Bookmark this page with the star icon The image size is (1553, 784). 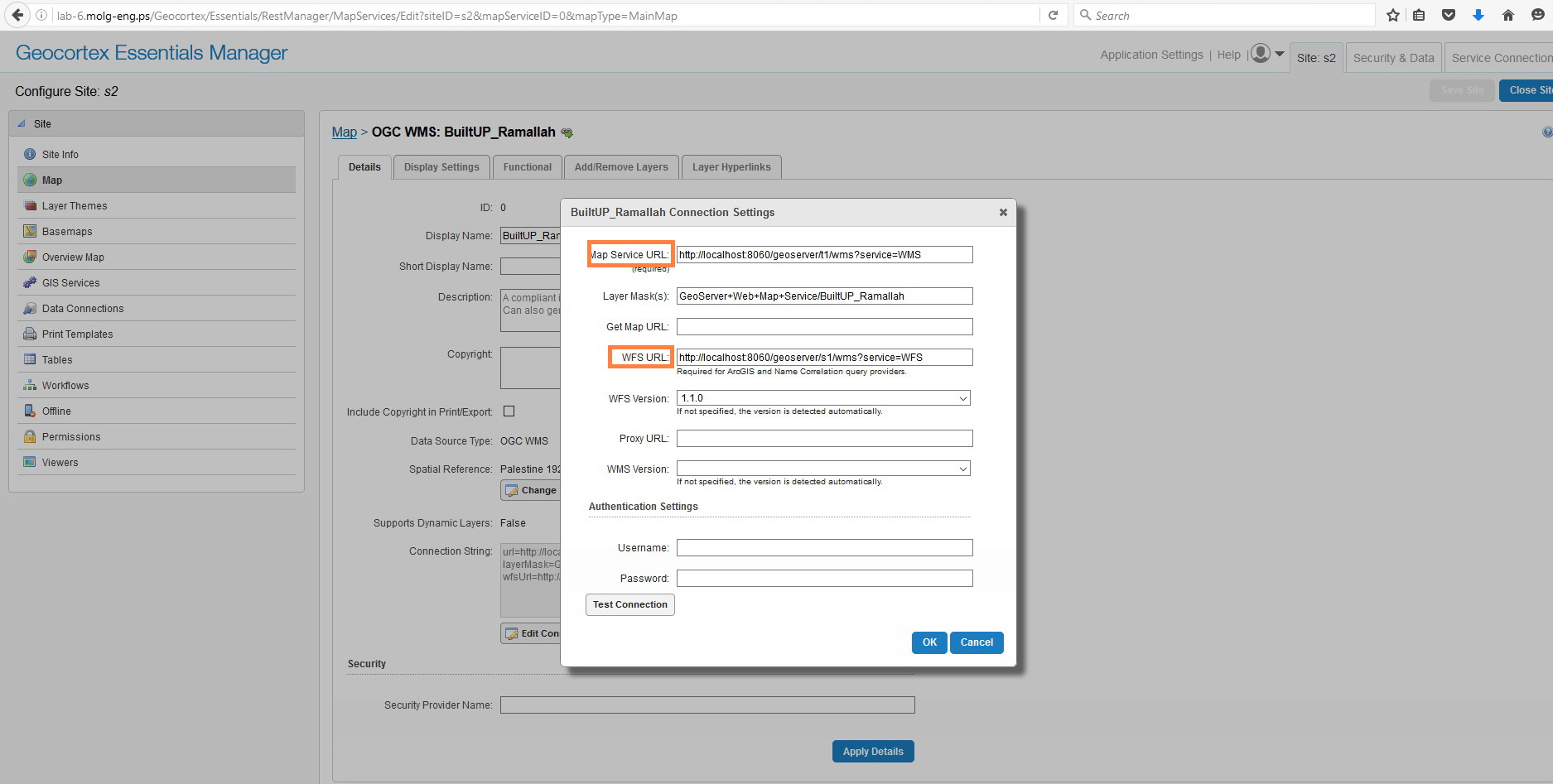(1393, 15)
